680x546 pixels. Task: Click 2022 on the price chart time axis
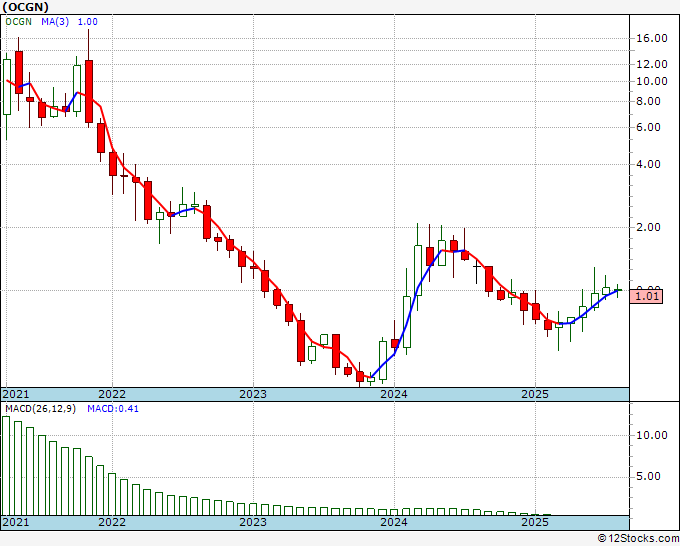pyautogui.click(x=112, y=394)
